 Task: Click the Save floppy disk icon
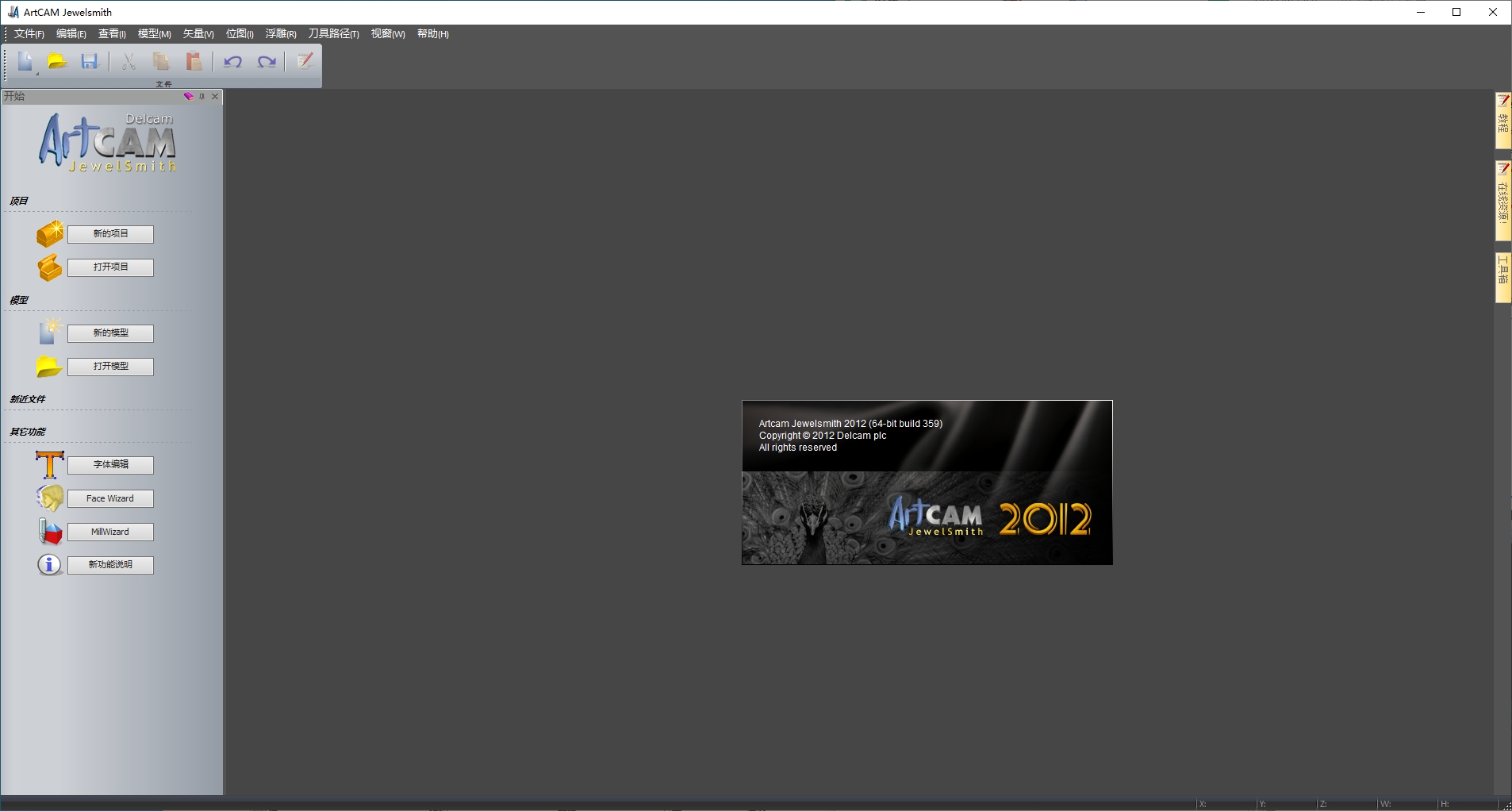[x=89, y=62]
